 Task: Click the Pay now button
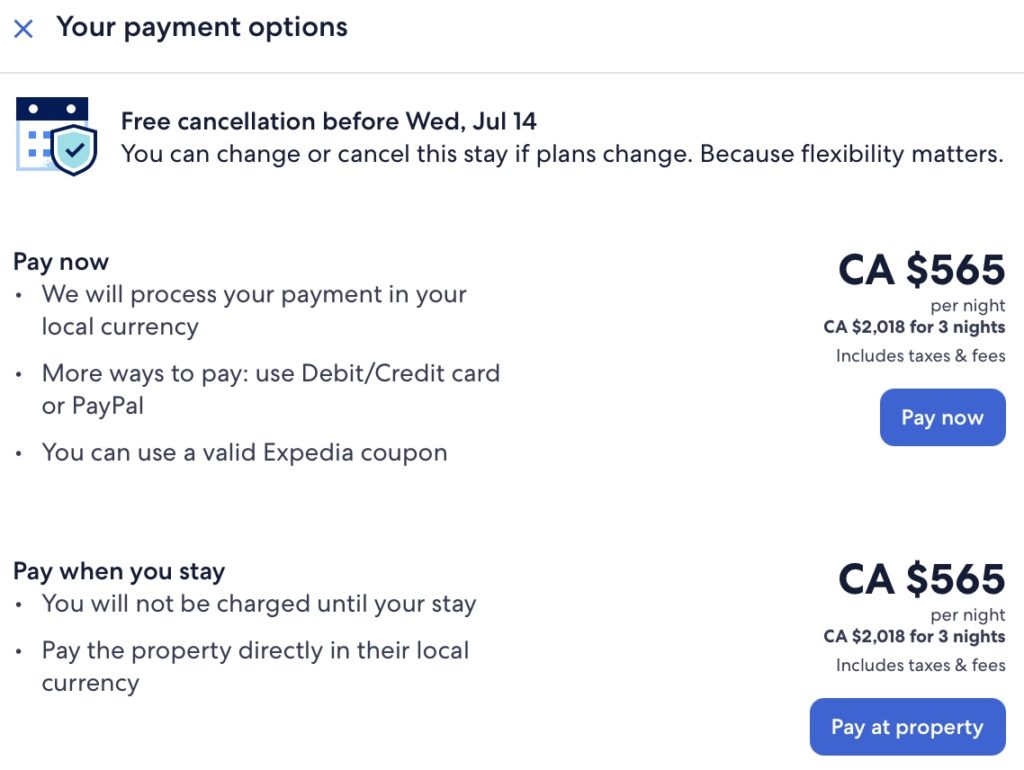coord(941,417)
